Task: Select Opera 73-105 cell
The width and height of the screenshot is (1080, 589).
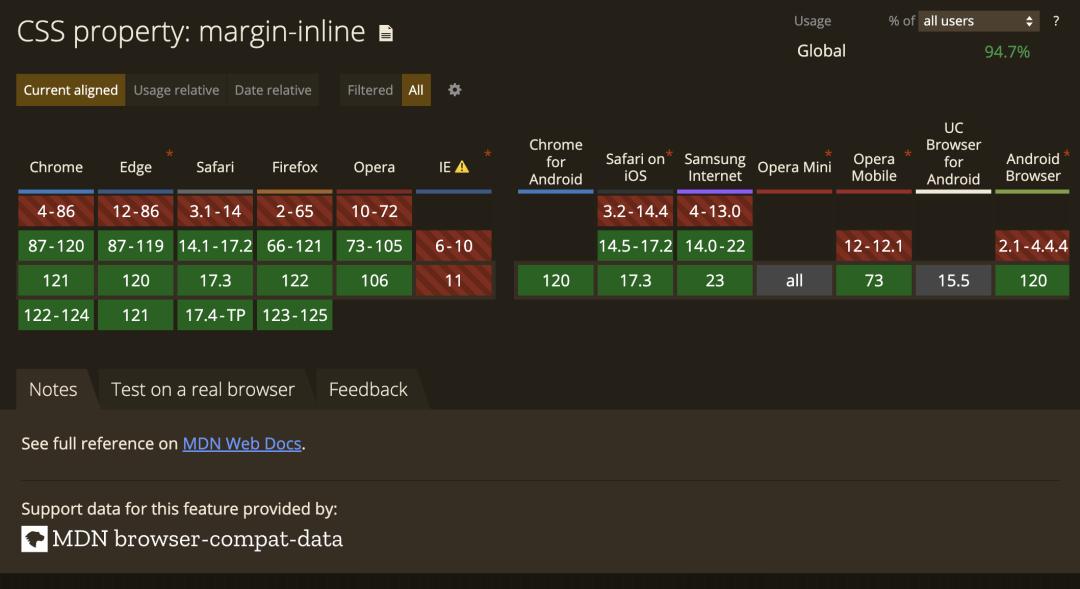Action: 374,246
